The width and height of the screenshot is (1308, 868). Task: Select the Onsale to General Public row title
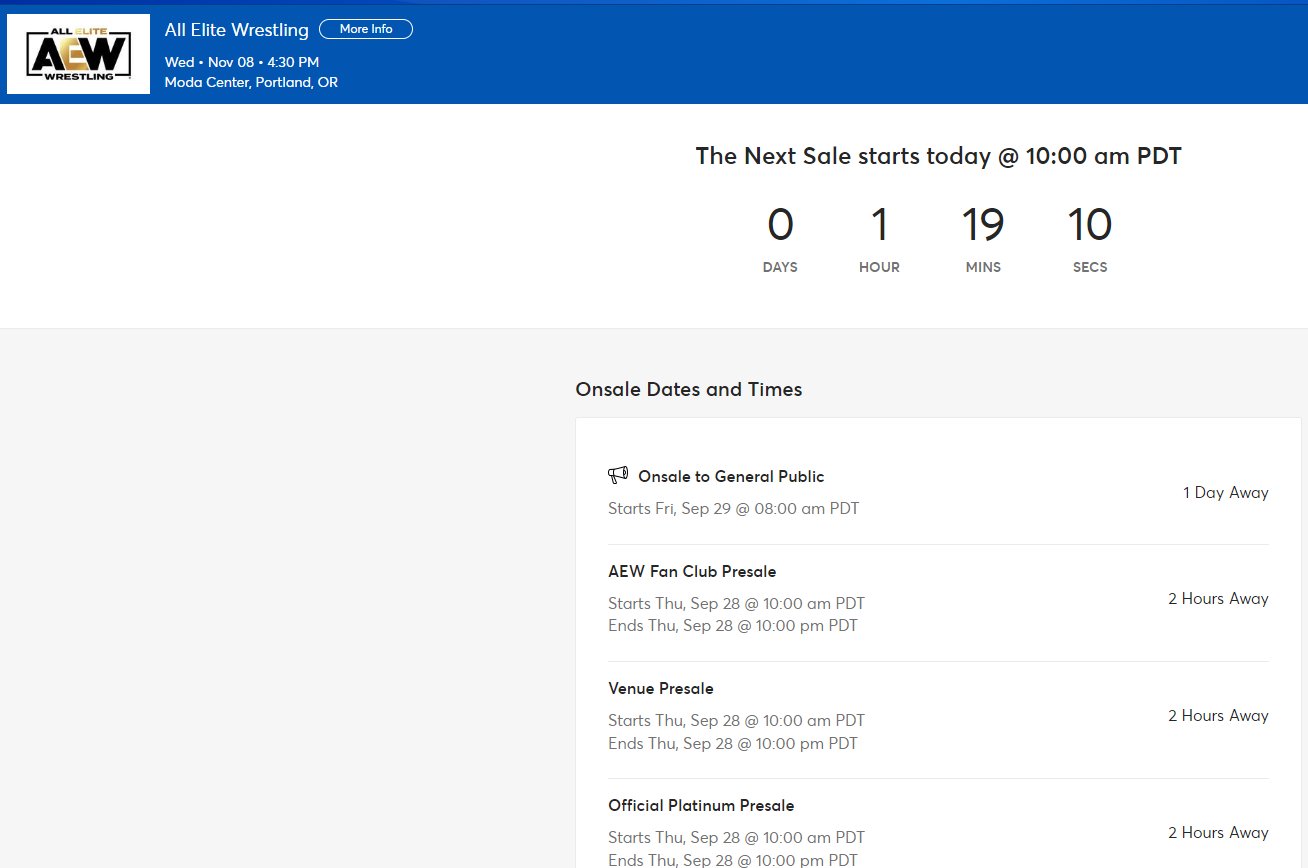[x=731, y=476]
